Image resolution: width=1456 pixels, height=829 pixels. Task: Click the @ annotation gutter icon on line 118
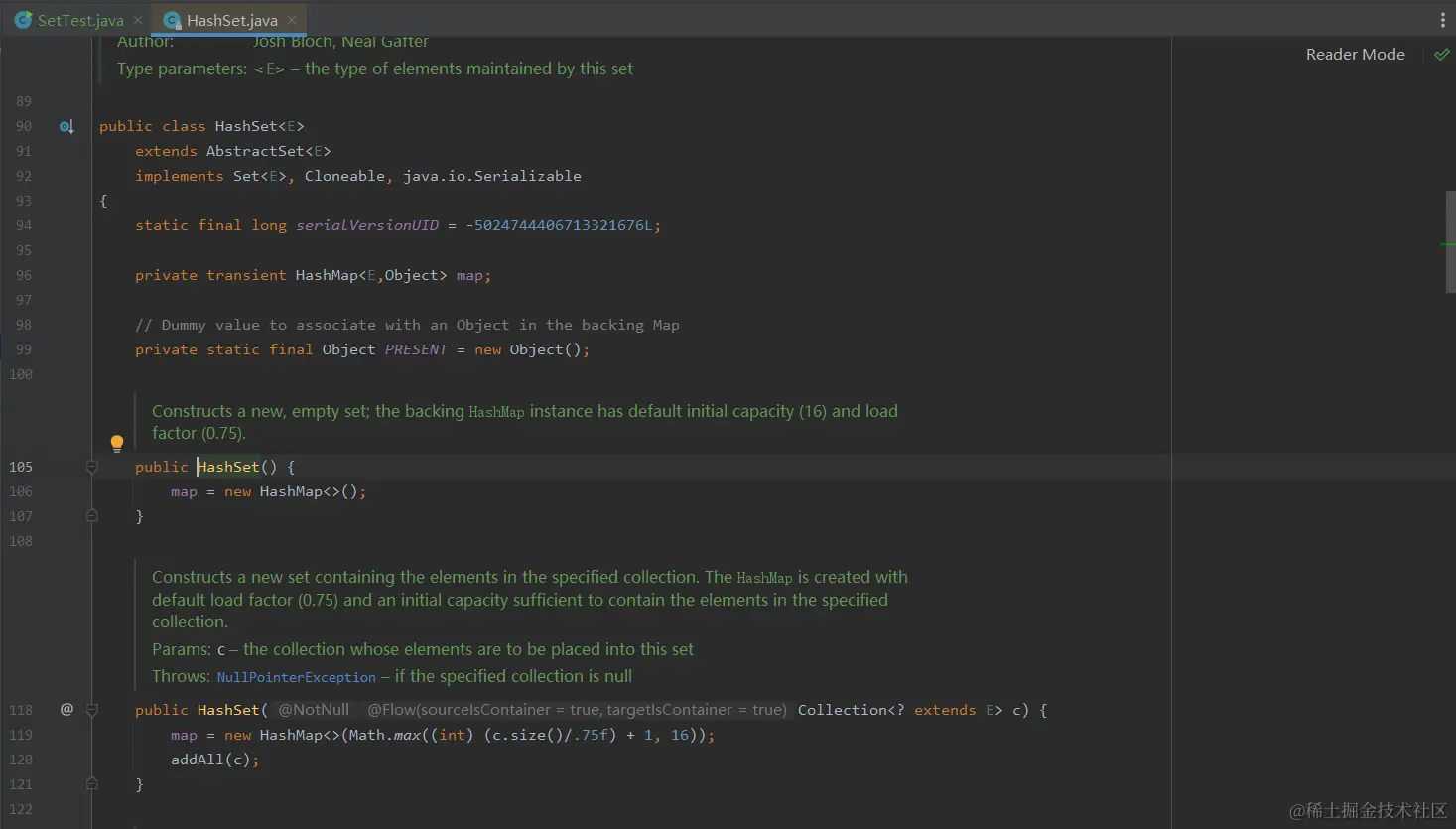66,709
